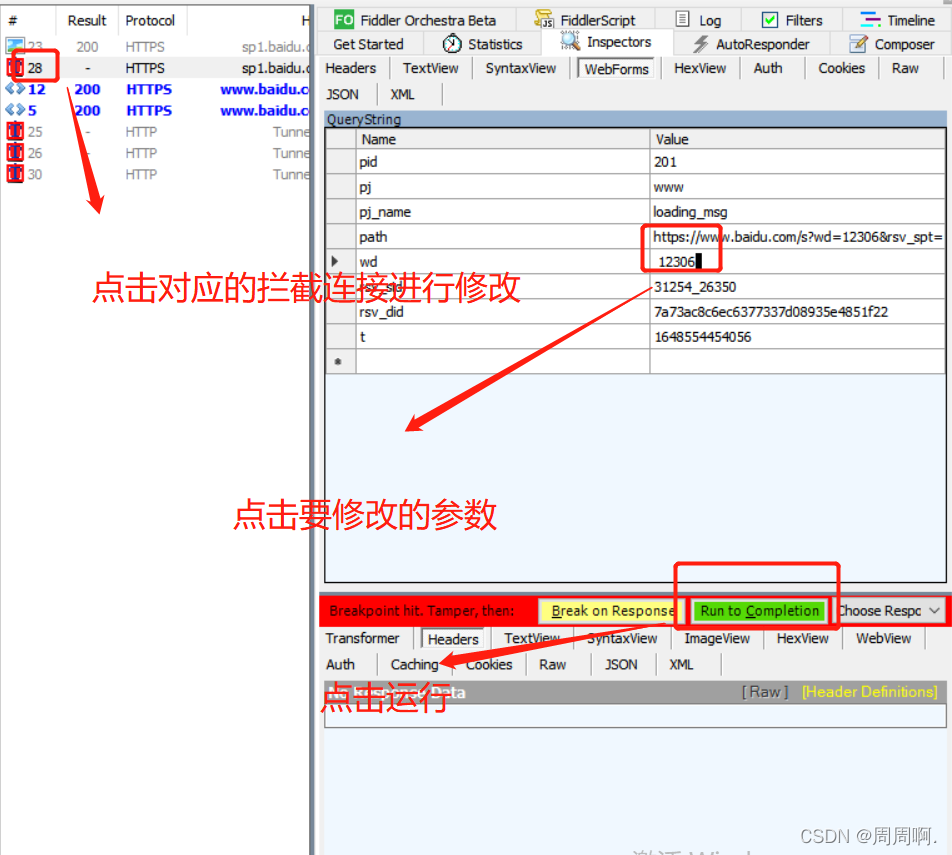This screenshot has width=952, height=855.
Task: Open the request HexView tab
Action: pyautogui.click(x=699, y=68)
